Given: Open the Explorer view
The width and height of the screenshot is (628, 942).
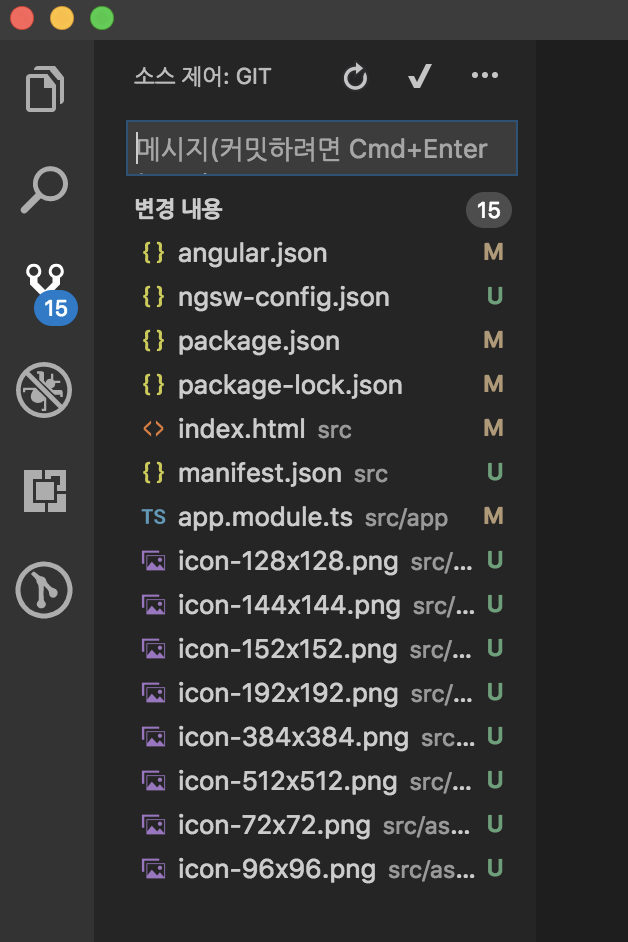Looking at the screenshot, I should (x=44, y=88).
